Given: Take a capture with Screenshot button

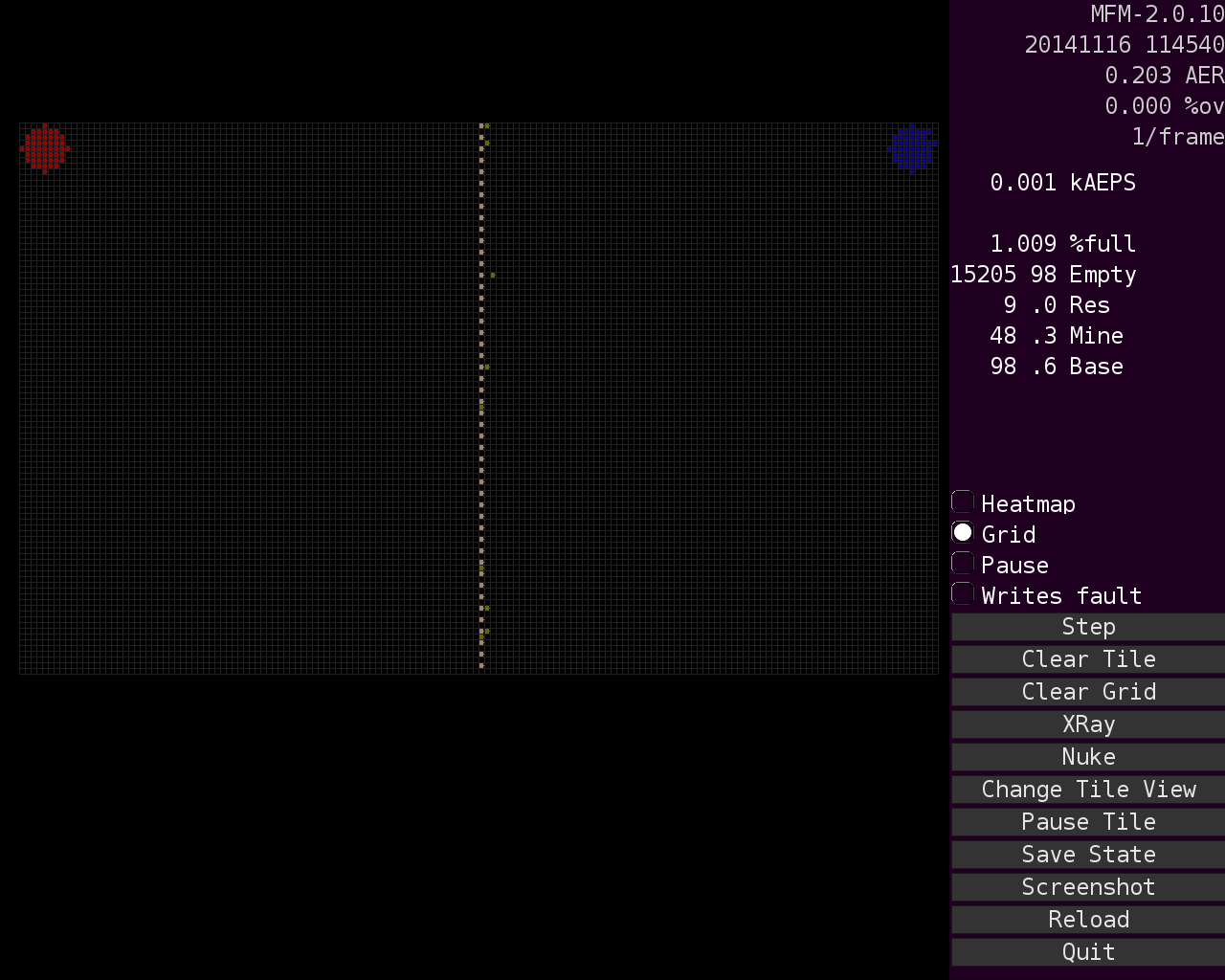Looking at the screenshot, I should (x=1088, y=887).
